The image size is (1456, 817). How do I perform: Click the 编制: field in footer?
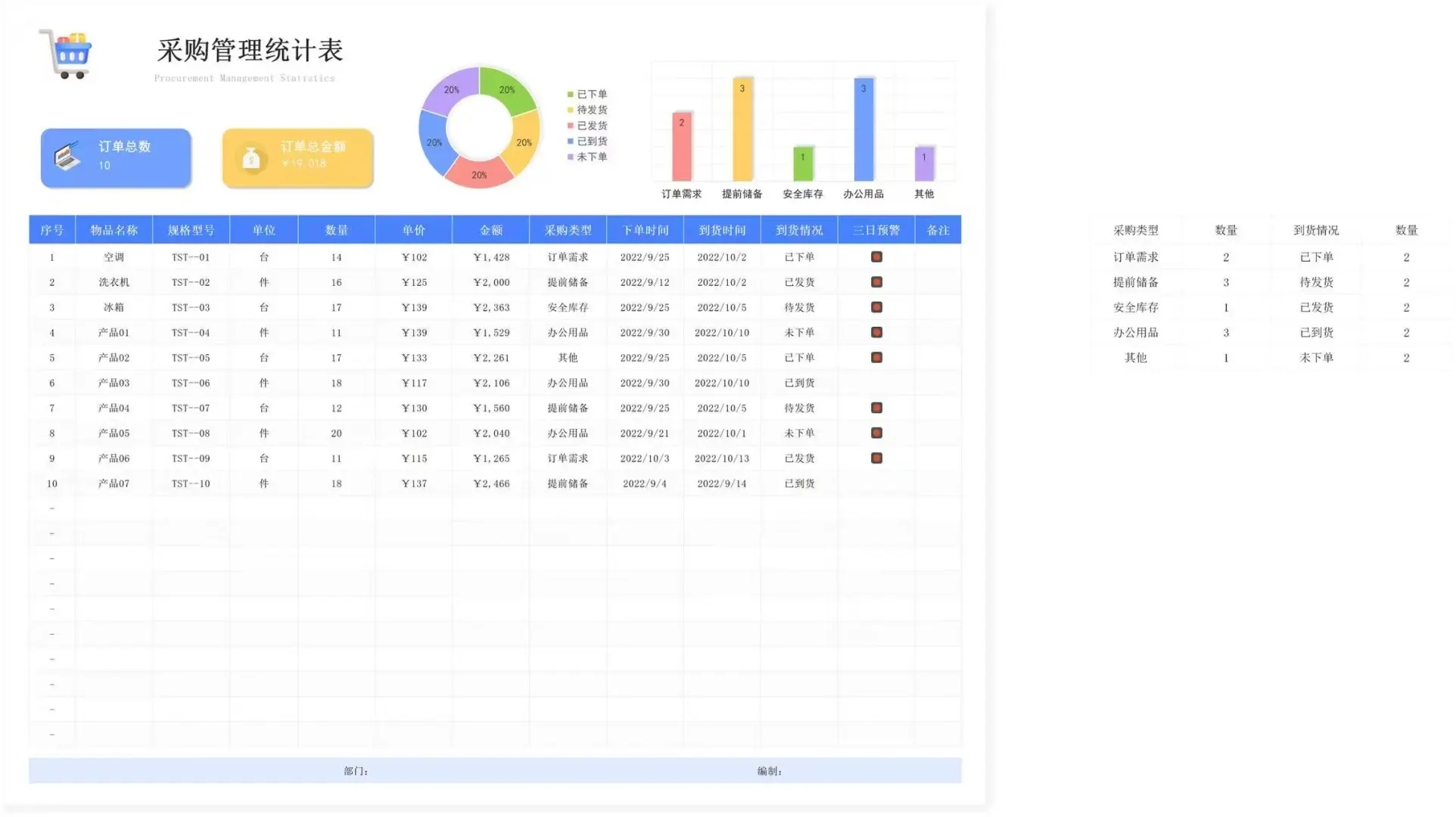tap(770, 771)
